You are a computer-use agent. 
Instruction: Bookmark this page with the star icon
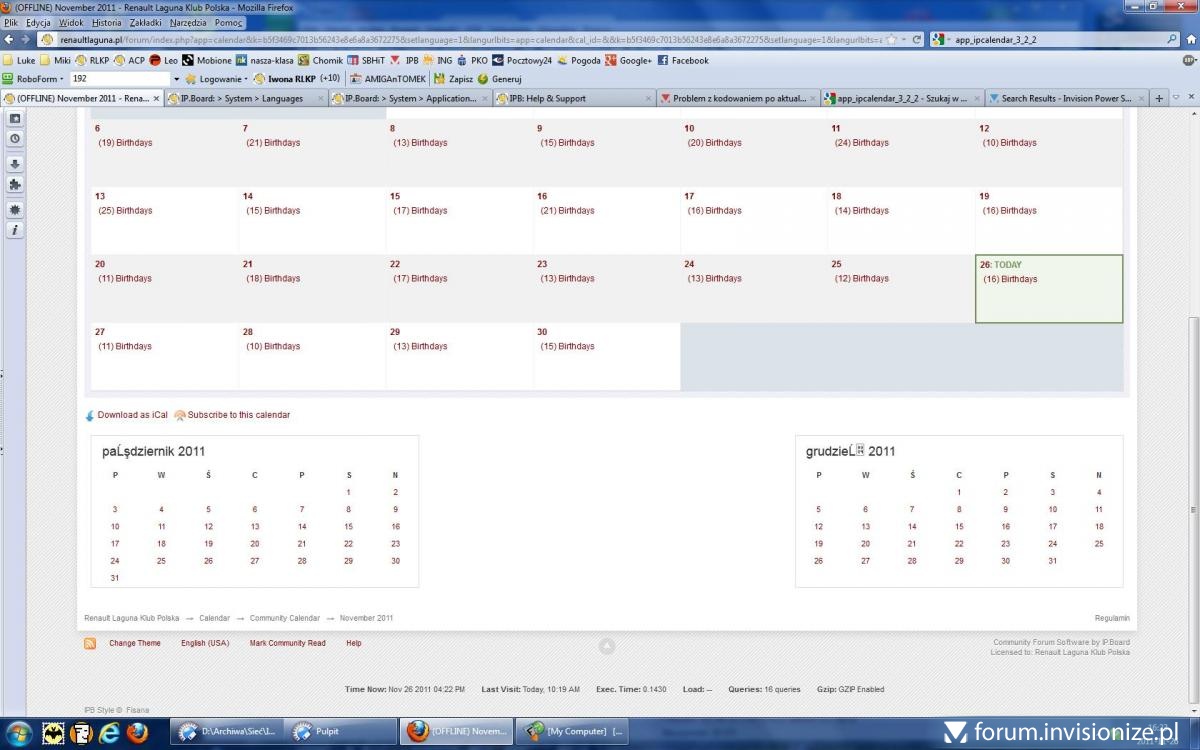click(890, 39)
